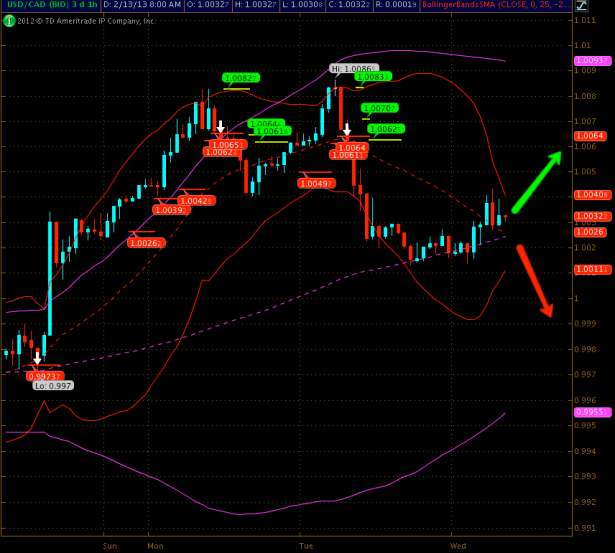Select the green 1.0083 price tag
This screenshot has height=553, width=615.
click(x=372, y=77)
